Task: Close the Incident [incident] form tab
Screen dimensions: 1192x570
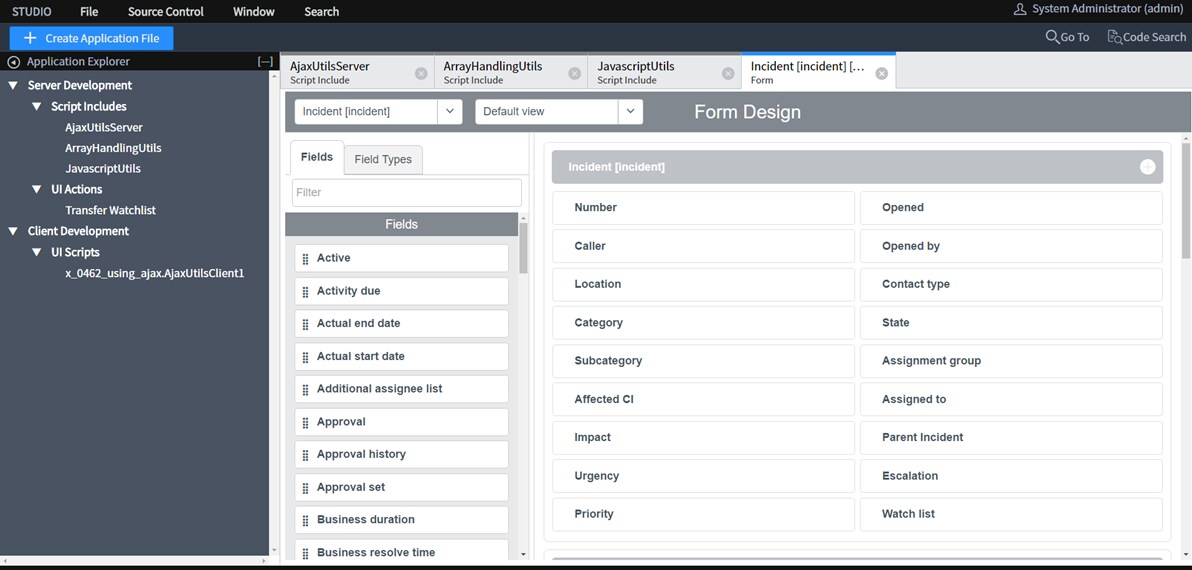Action: [881, 73]
